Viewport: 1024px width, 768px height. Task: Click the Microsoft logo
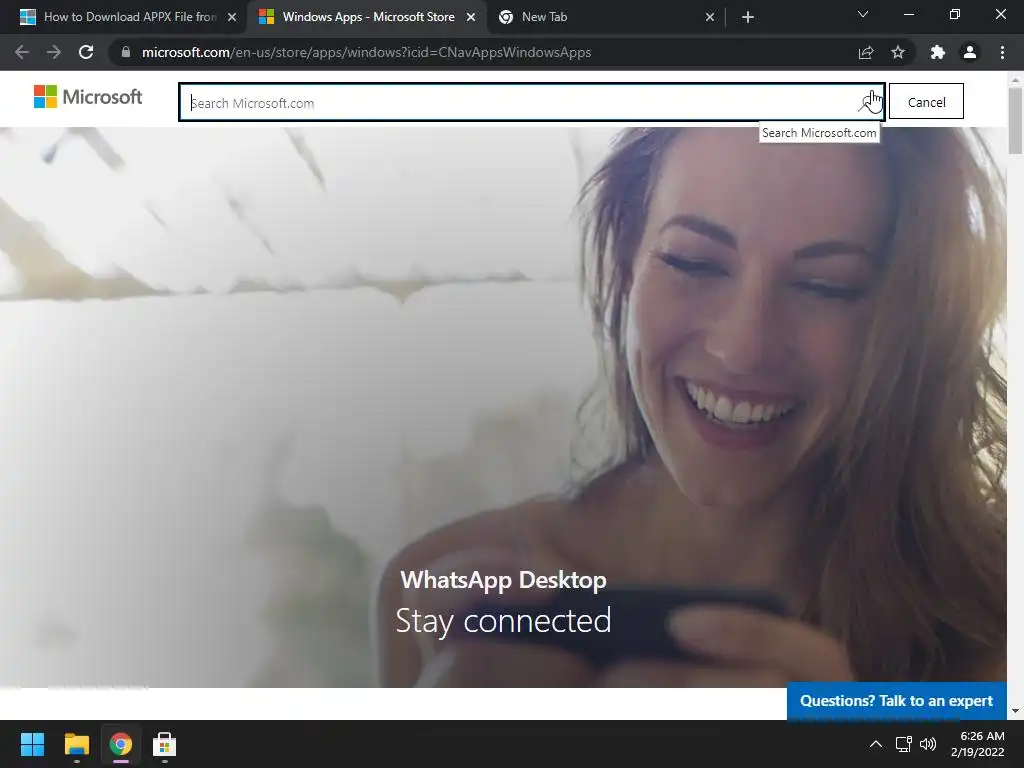tap(88, 97)
